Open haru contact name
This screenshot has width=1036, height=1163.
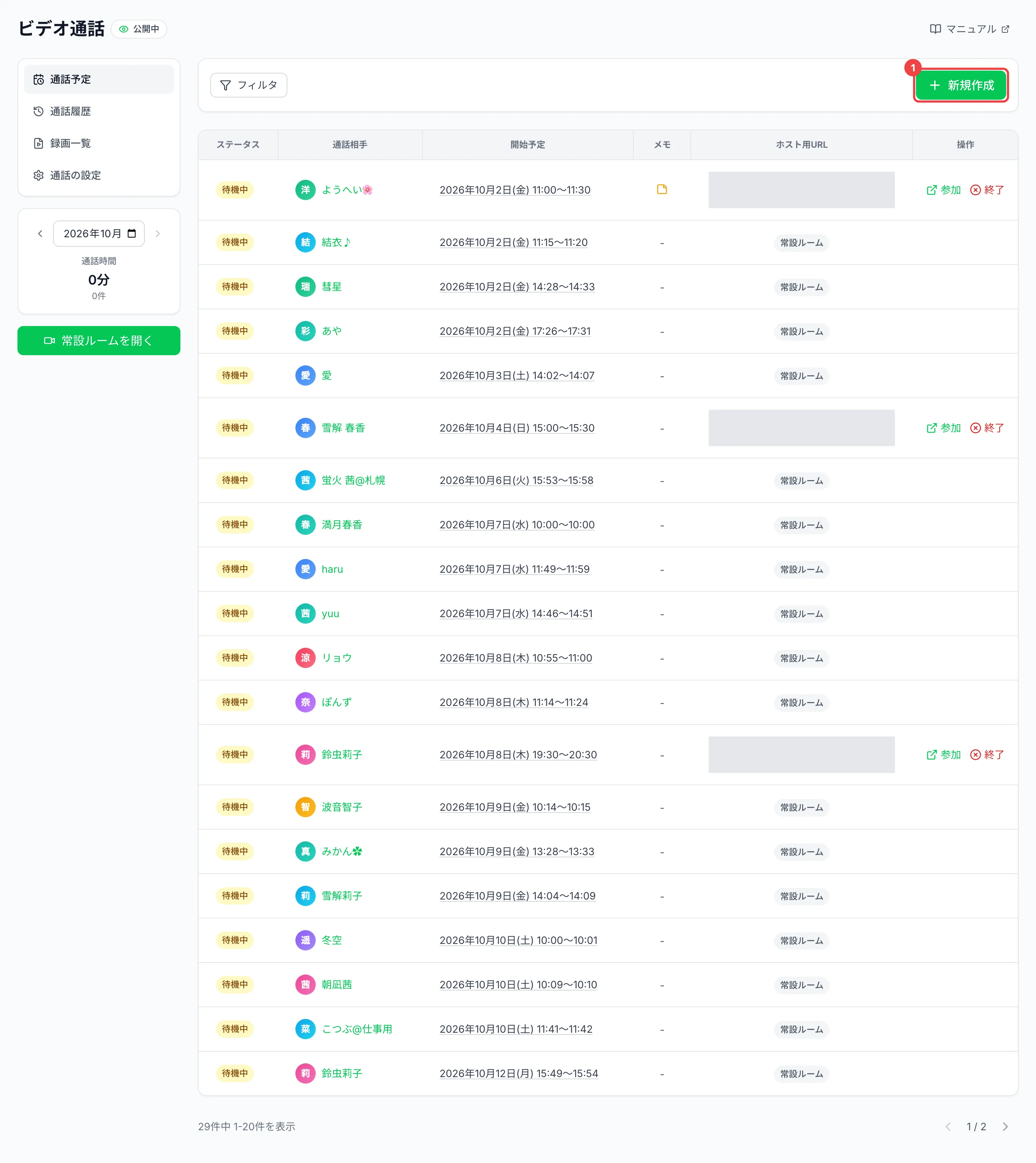coord(332,569)
